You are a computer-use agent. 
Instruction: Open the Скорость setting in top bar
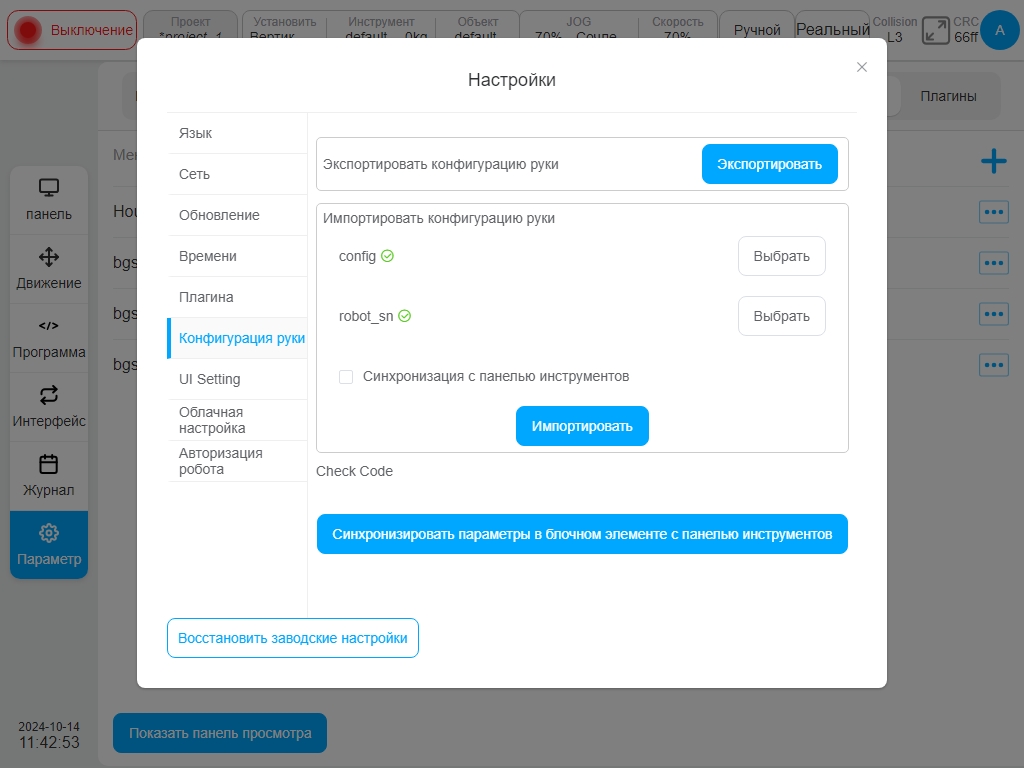pyautogui.click(x=678, y=27)
